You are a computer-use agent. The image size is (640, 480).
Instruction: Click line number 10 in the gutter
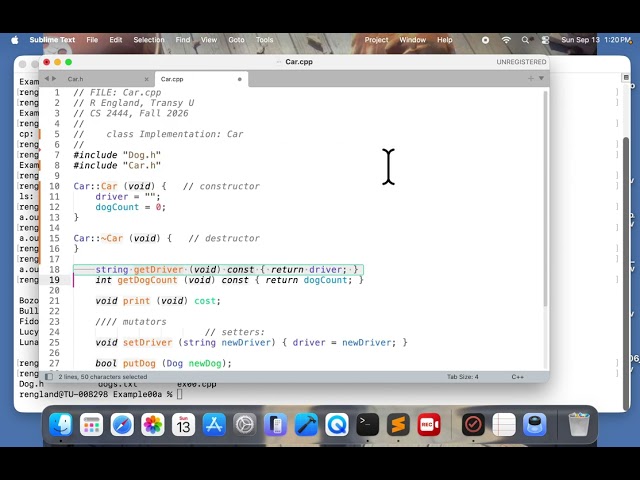[x=54, y=186]
